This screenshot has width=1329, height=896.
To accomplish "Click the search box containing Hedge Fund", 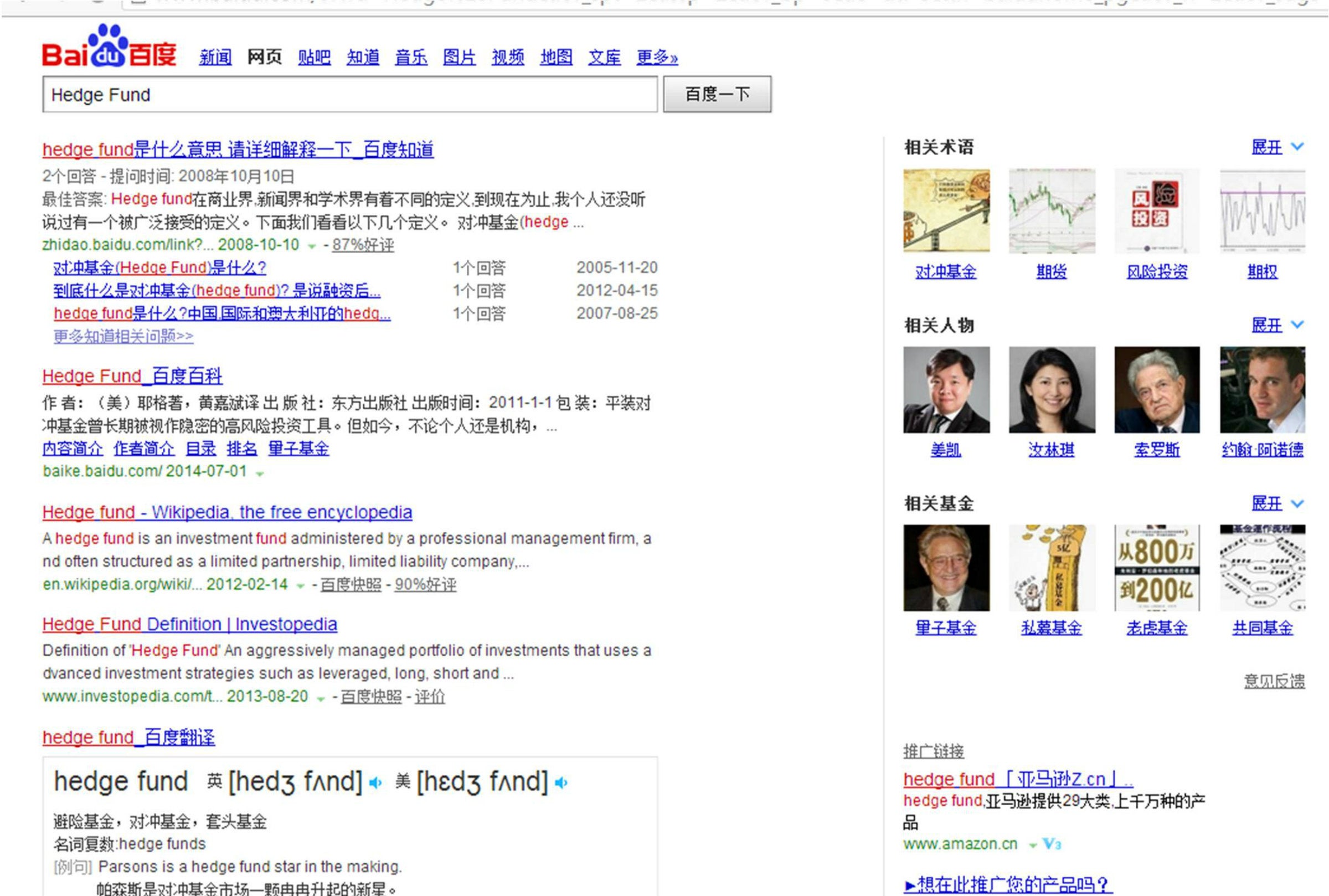I will pyautogui.click(x=349, y=94).
